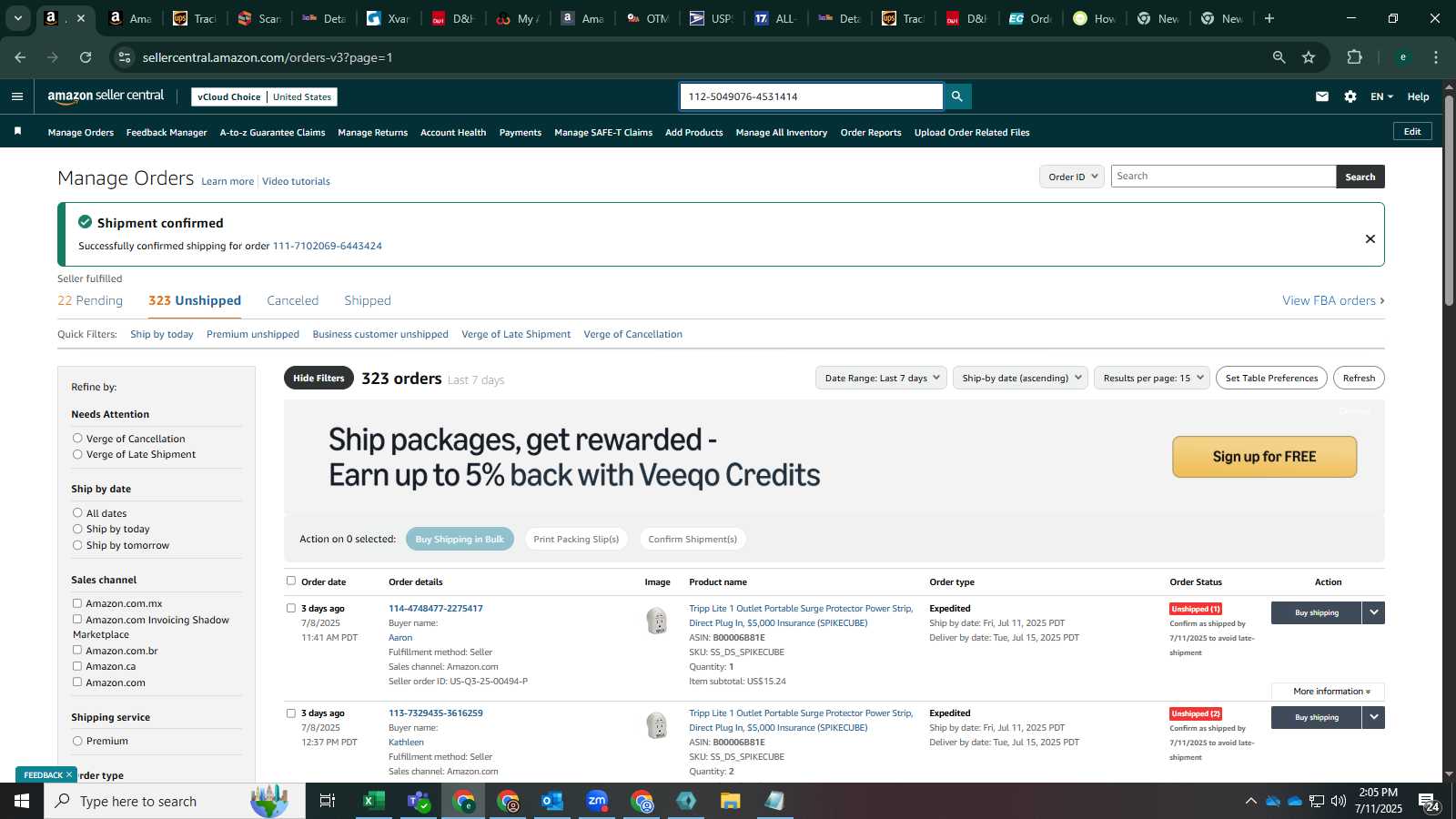
Task: Switch to the Canceled orders tab
Action: click(293, 300)
